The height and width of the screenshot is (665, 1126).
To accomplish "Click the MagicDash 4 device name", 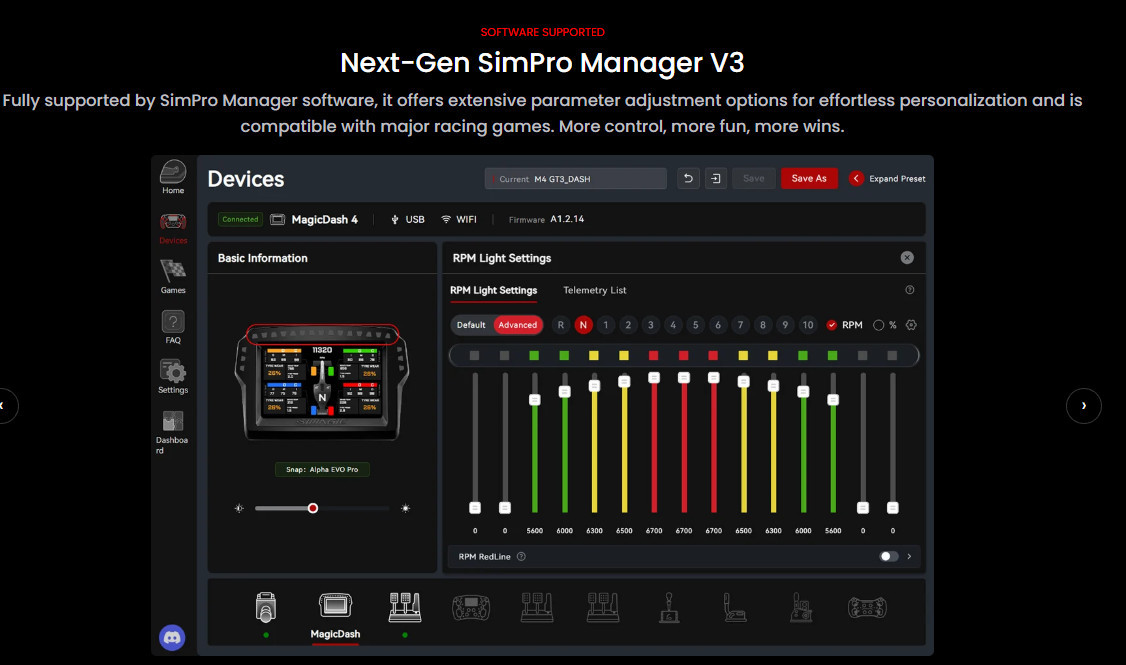I will click(325, 220).
